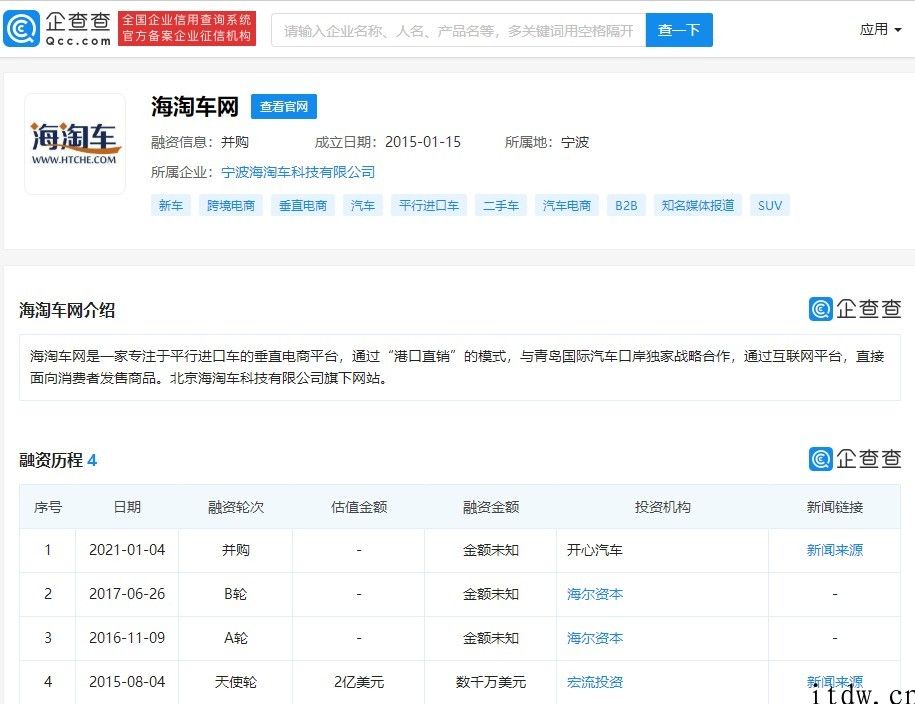Click the 融资历程 section heading

coord(58,460)
